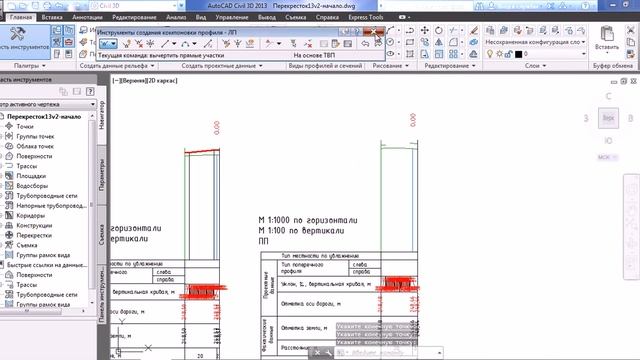Viewport: 640px width, 360px height.
Task: Select the Mirror tool in the editing panel
Action: [x=438, y=42]
